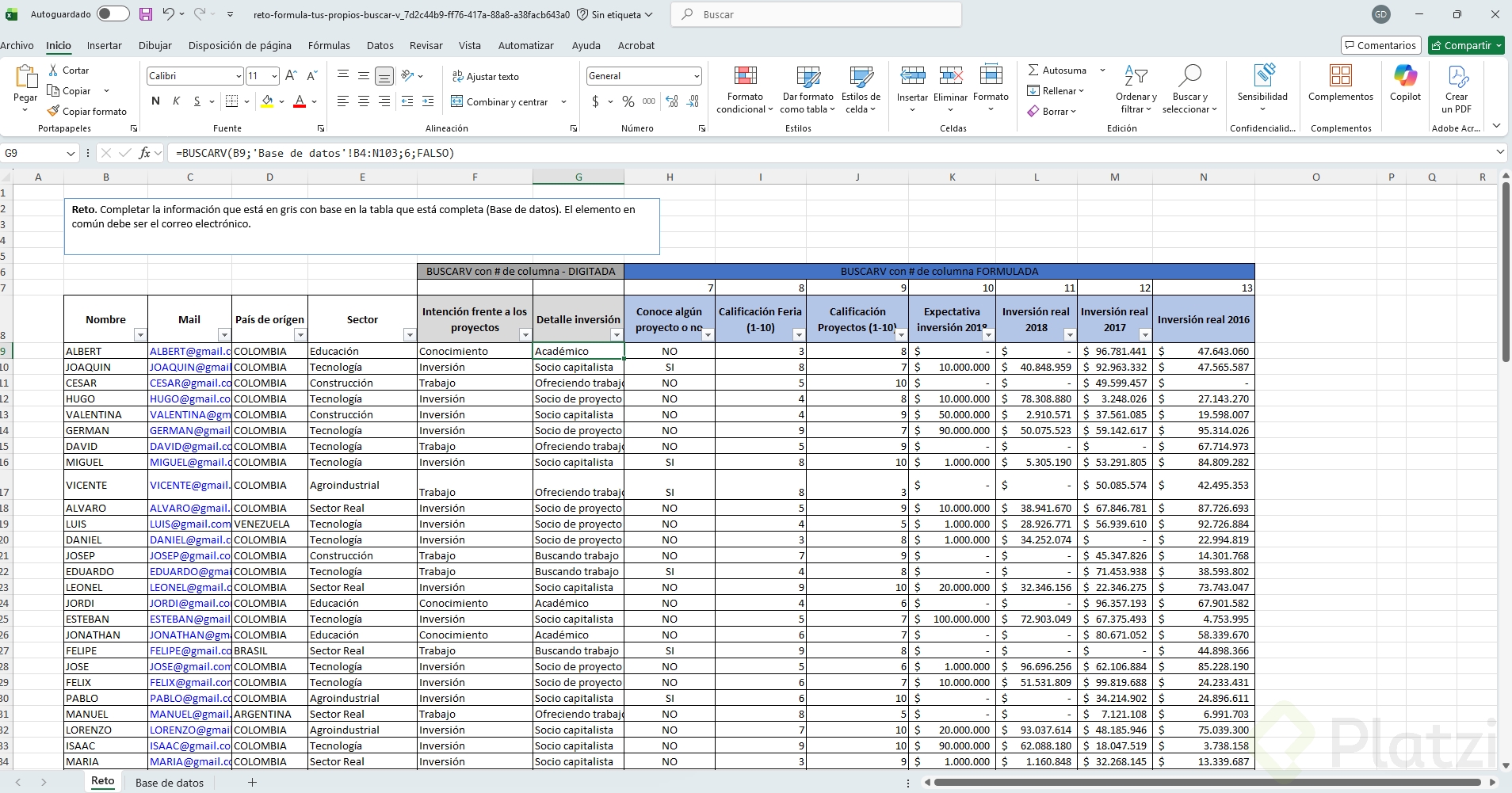Image resolution: width=1512 pixels, height=793 pixels.
Task: Click the Combinar y centrar icon
Action: coord(457,101)
